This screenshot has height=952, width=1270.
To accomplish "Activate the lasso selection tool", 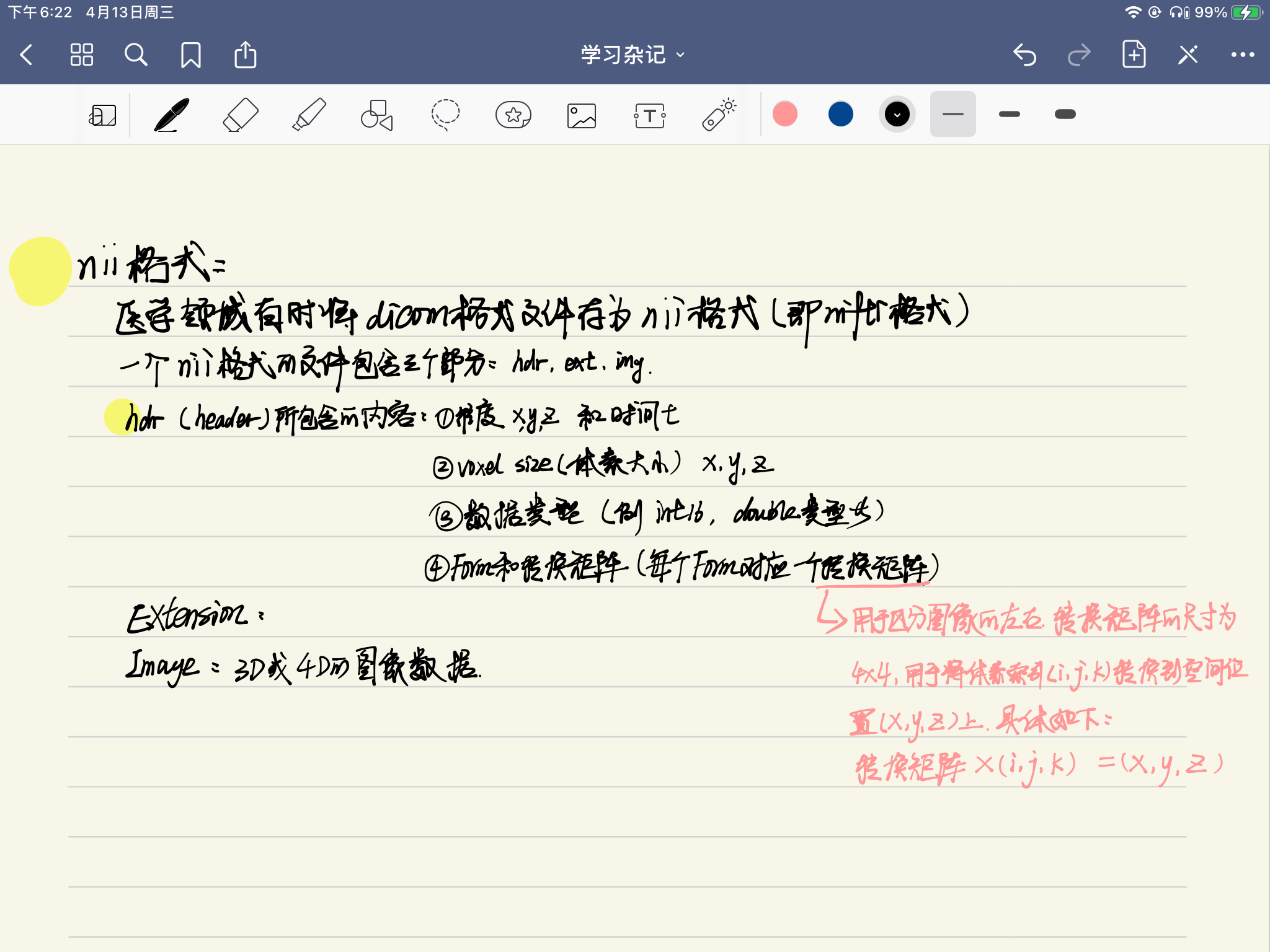I will [445, 114].
